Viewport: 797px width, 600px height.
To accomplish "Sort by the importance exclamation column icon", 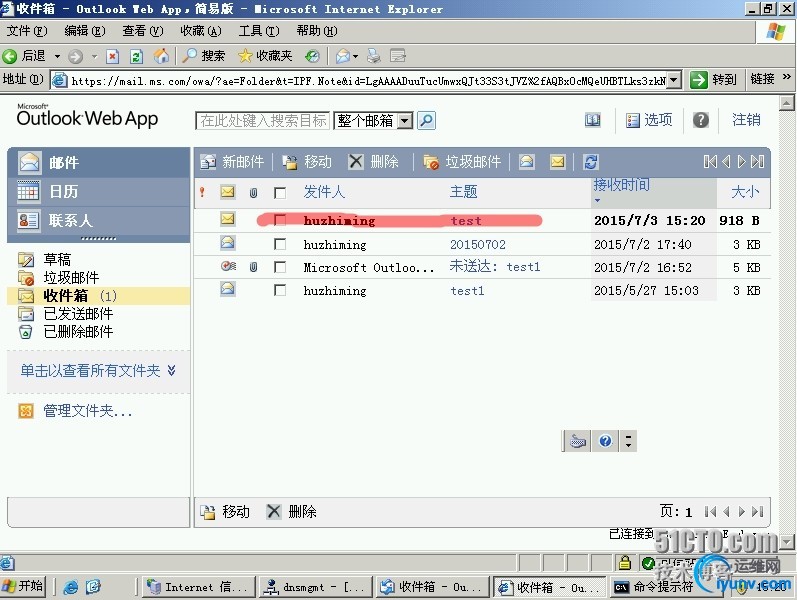I will 202,192.
